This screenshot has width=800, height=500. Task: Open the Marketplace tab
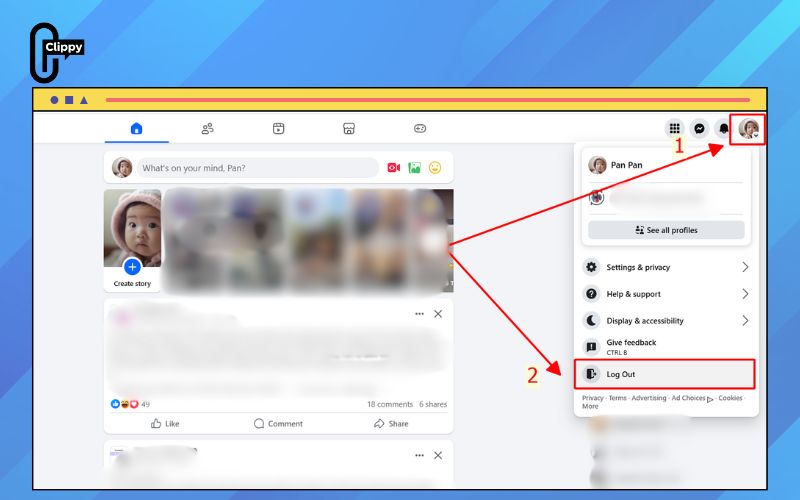(349, 129)
